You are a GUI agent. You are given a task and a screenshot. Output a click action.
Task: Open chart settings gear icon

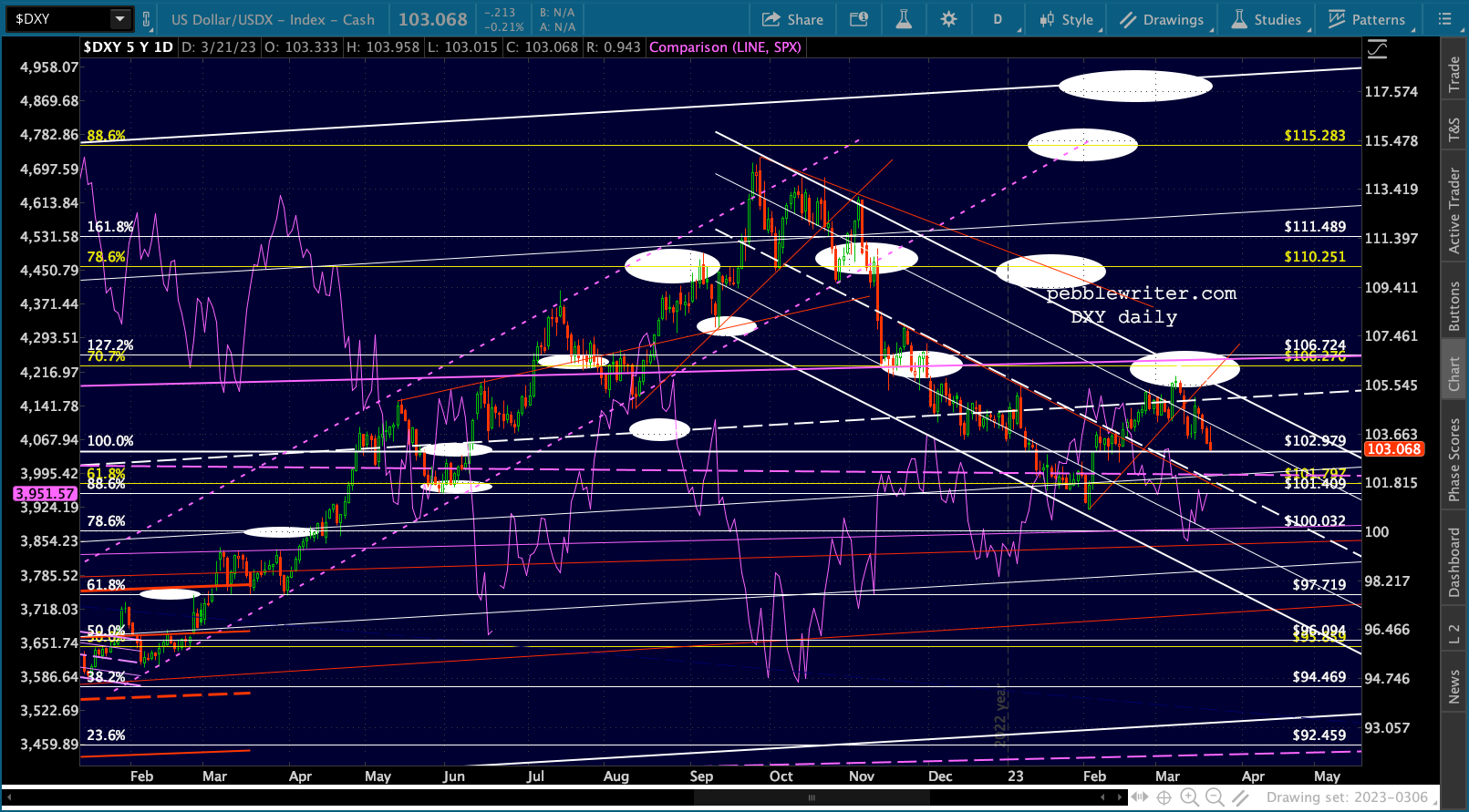click(949, 19)
